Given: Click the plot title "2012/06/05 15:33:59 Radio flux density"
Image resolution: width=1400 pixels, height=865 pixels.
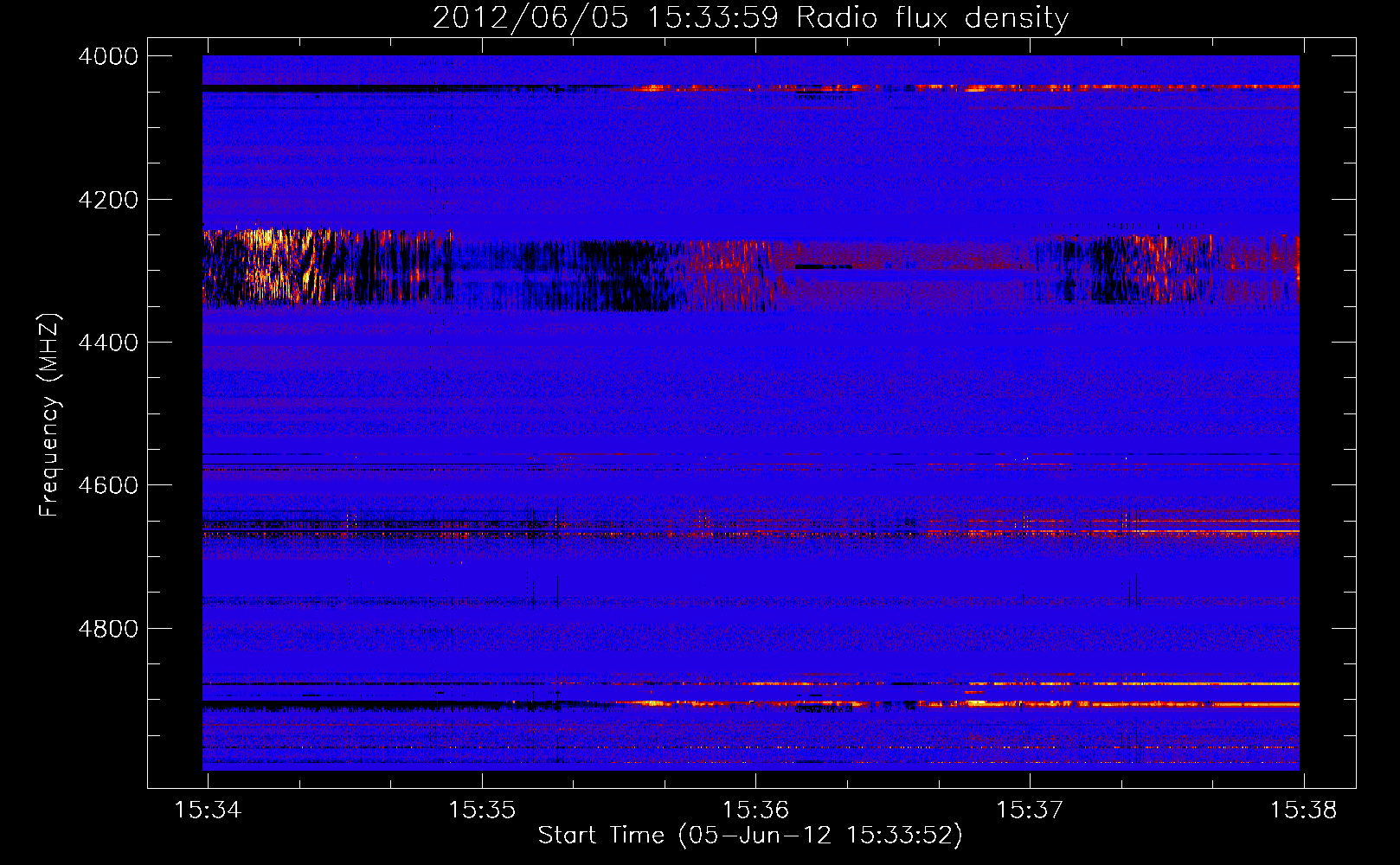Looking at the screenshot, I should click(750, 17).
